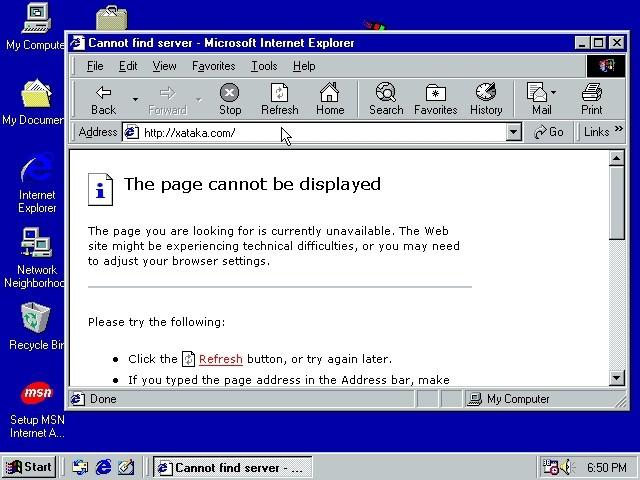Click the IE icon in title bar
Image resolution: width=640 pixels, height=480 pixels.
(77, 43)
